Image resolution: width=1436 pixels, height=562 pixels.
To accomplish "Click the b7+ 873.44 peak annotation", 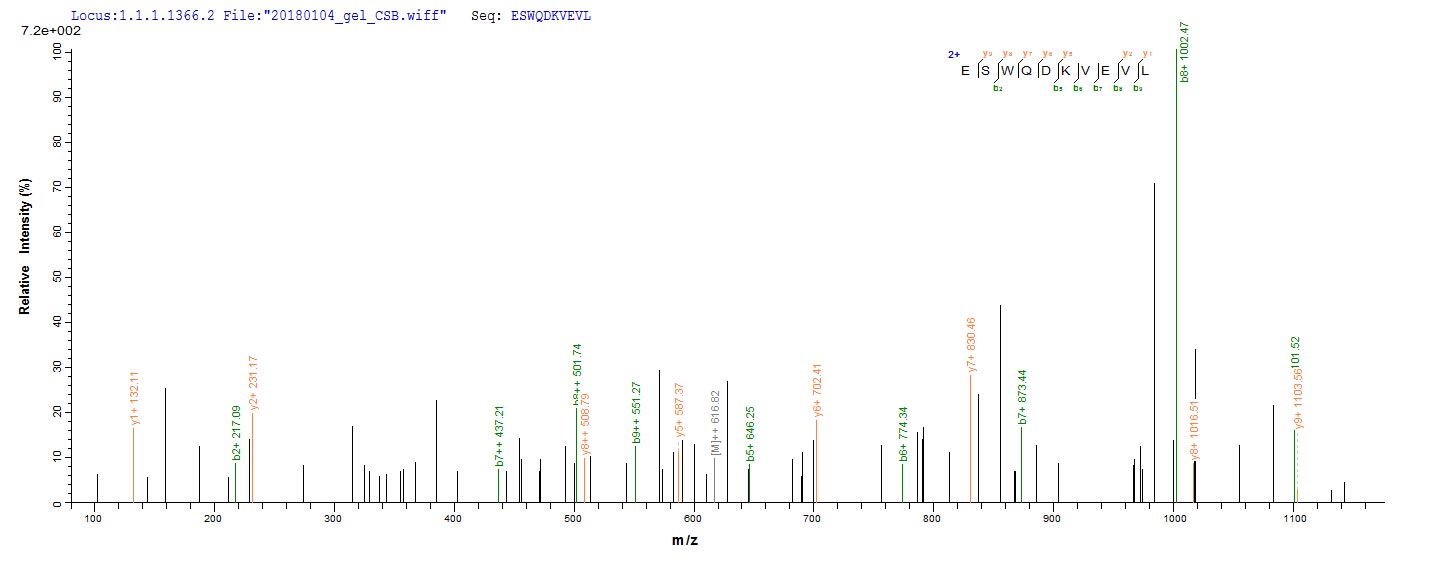I will click(1022, 398).
